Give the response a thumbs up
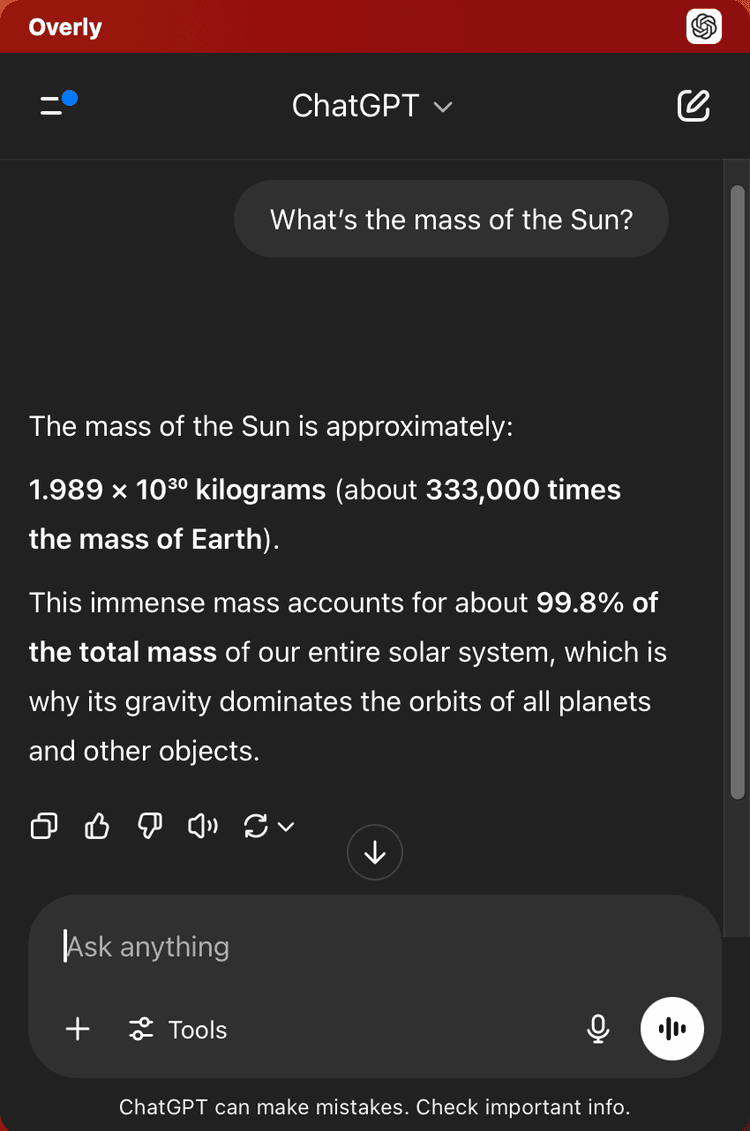This screenshot has height=1131, width=750. pyautogui.click(x=97, y=826)
